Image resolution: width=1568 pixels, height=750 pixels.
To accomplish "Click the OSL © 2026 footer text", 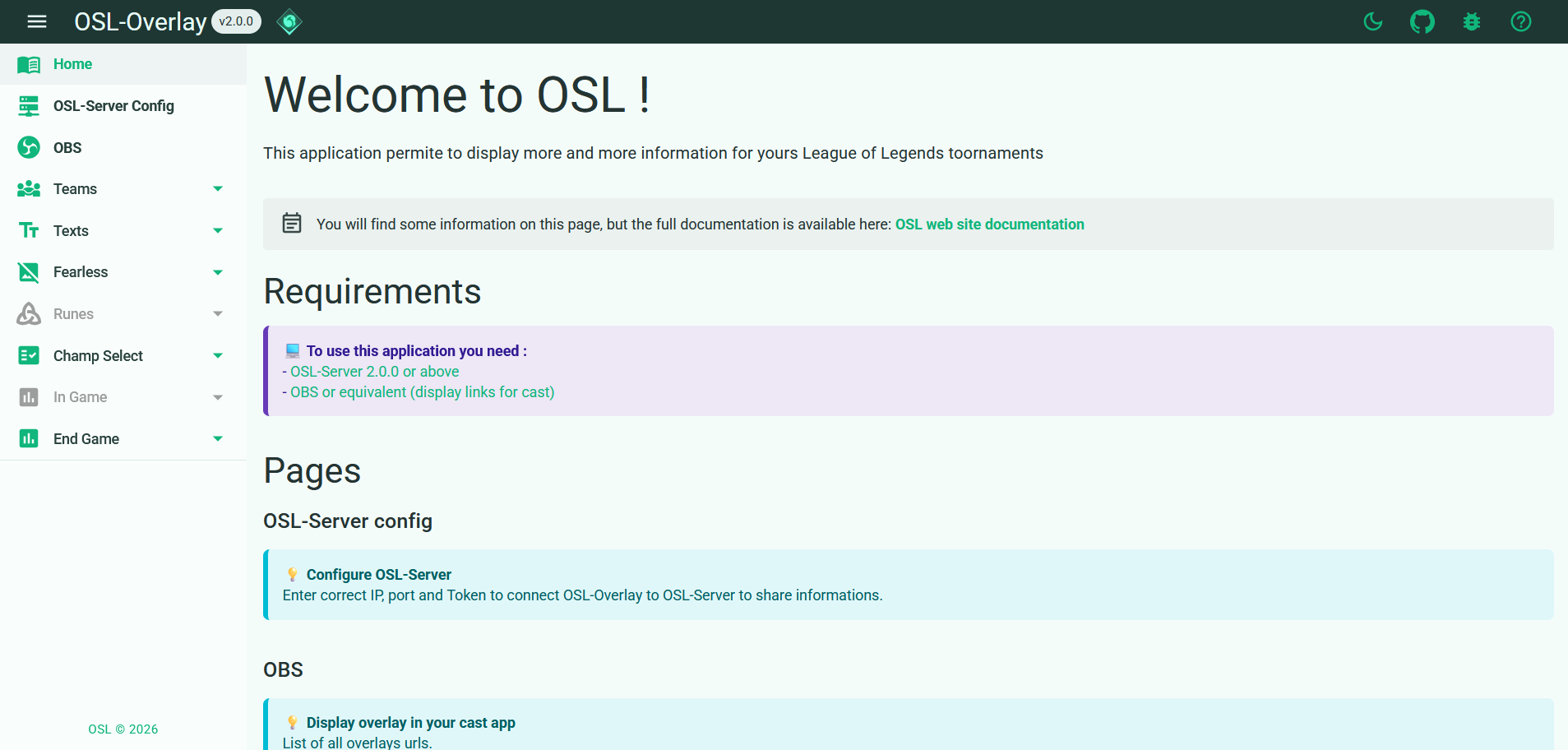I will (123, 729).
